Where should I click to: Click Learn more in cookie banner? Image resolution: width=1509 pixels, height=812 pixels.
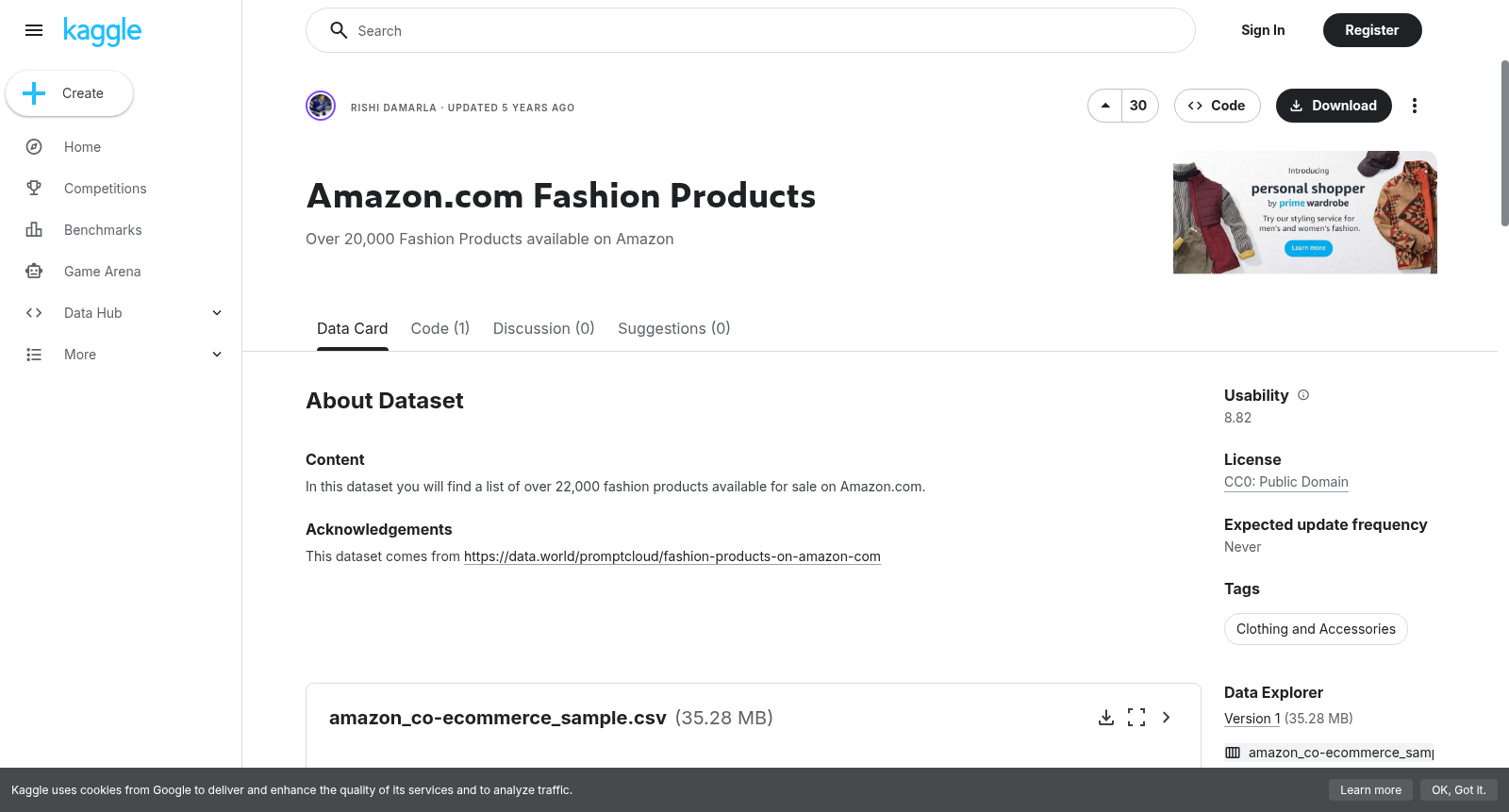(x=1370, y=790)
